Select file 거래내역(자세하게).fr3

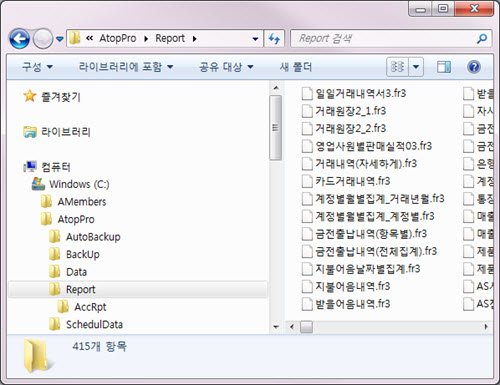[x=359, y=164]
